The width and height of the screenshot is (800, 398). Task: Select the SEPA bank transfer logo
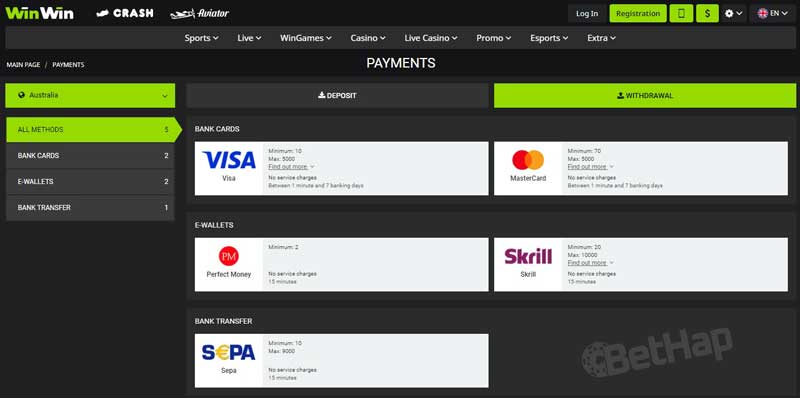(x=229, y=352)
